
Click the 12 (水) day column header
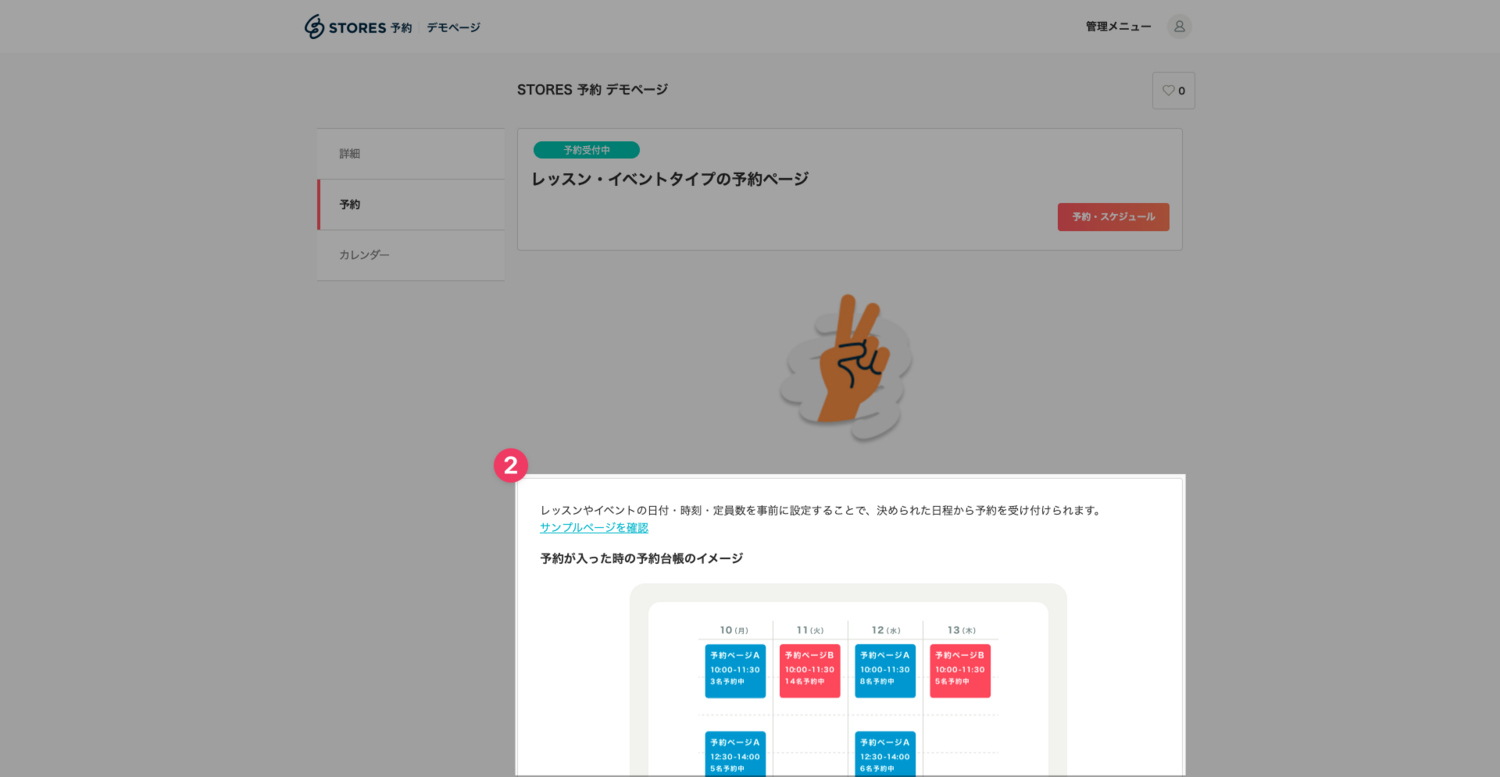point(885,630)
